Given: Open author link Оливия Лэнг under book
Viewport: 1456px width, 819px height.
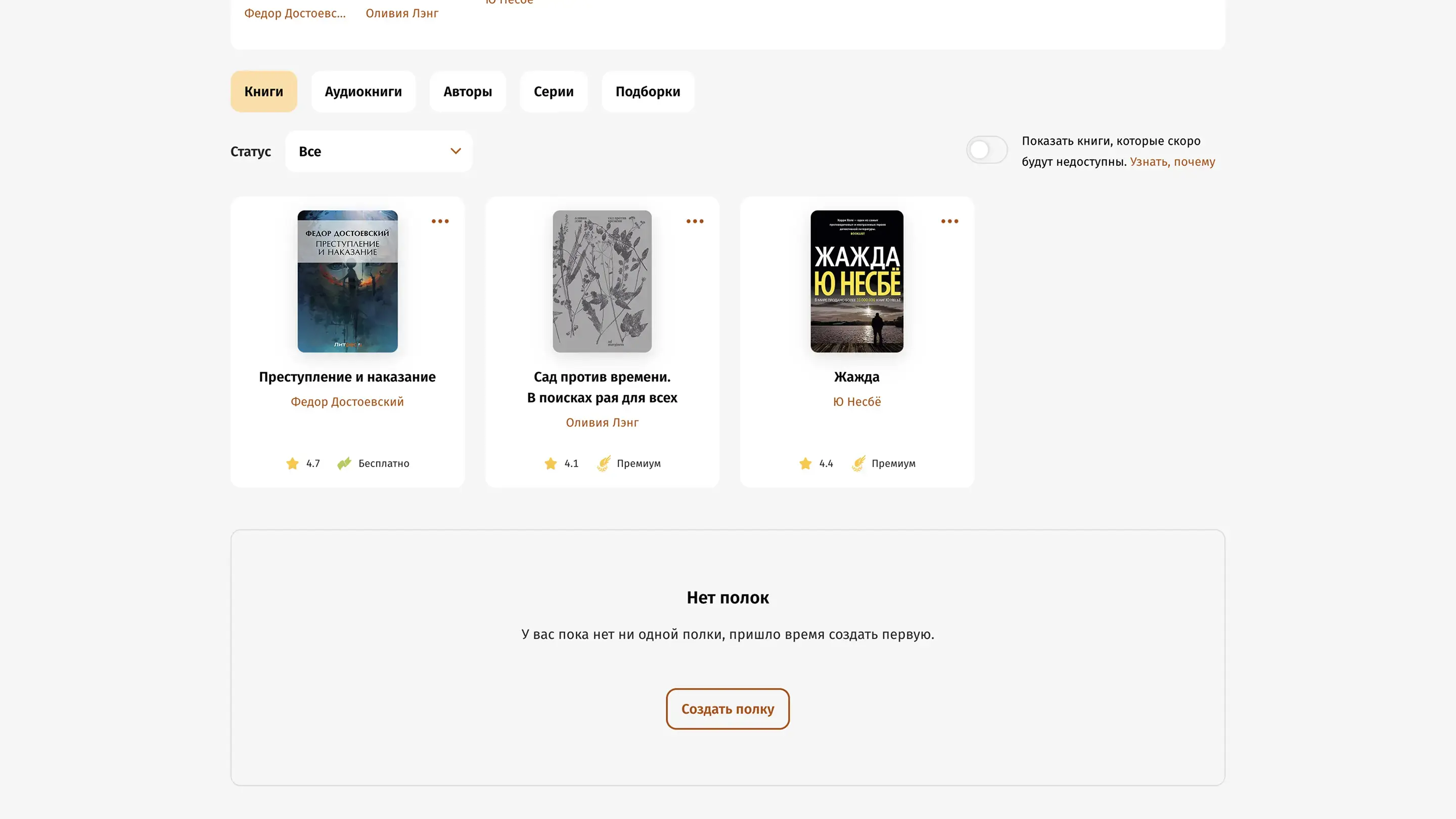Looking at the screenshot, I should (x=602, y=423).
